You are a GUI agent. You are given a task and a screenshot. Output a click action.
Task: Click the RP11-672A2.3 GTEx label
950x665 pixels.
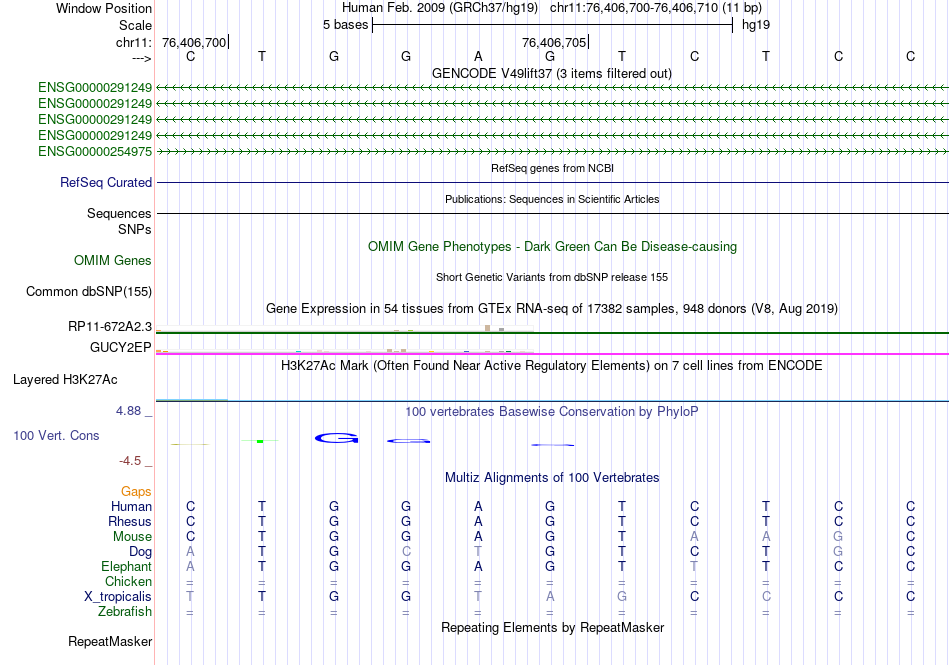click(x=110, y=326)
